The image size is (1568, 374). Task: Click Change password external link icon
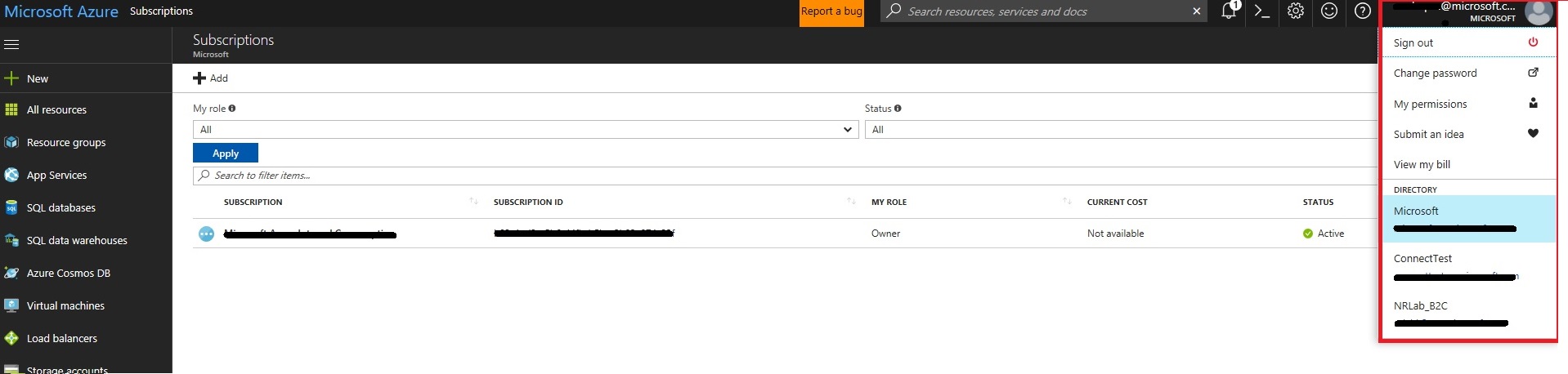[1533, 73]
